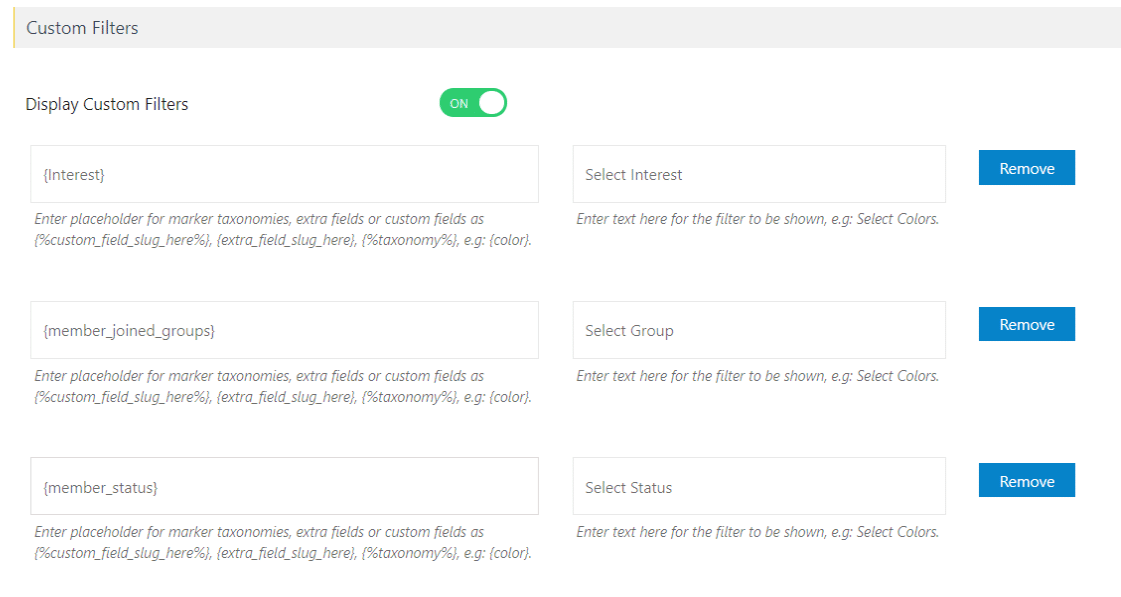1121x597 pixels.
Task: Click the green ON indicator
Action: tap(460, 102)
